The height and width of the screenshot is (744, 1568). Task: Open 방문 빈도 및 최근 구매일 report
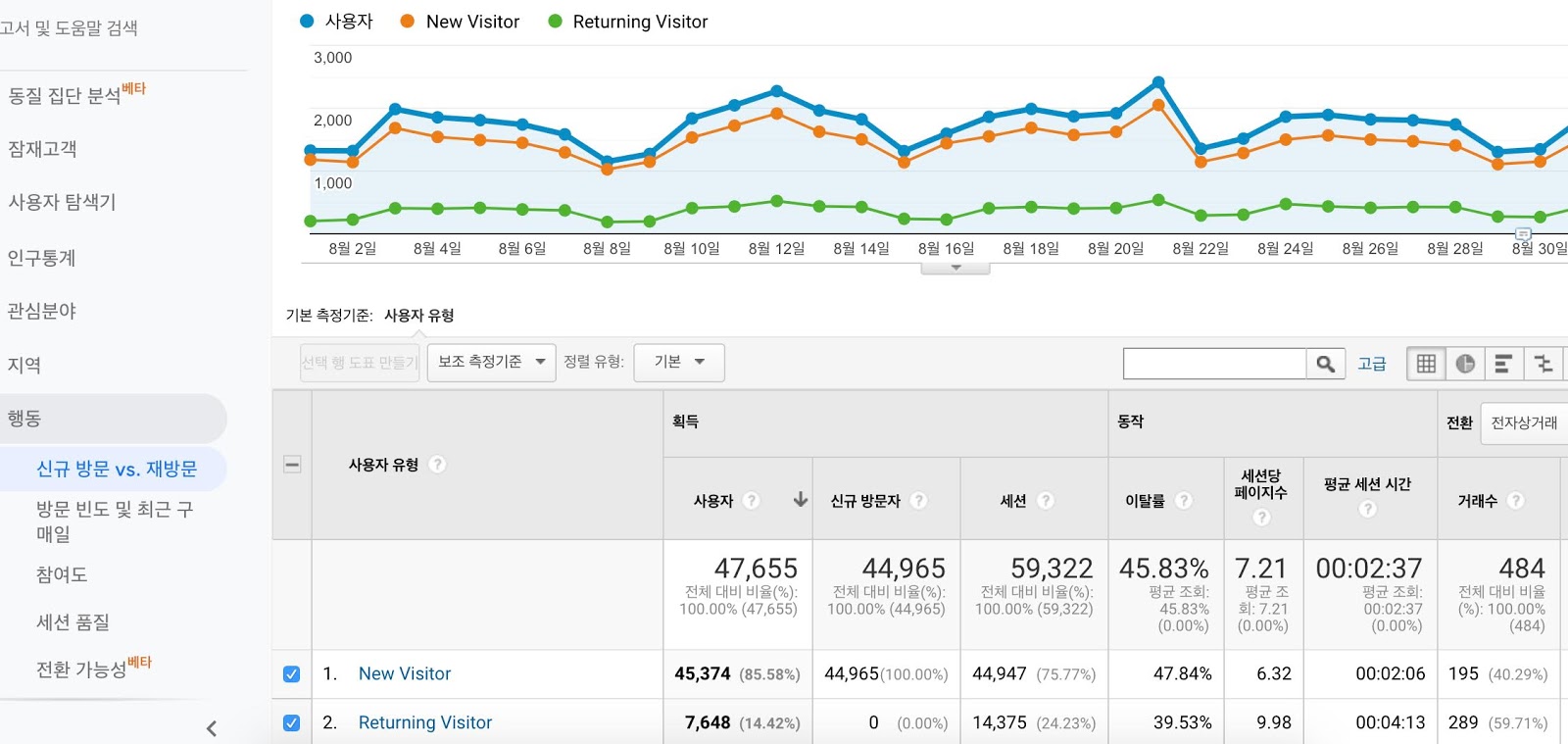click(115, 521)
